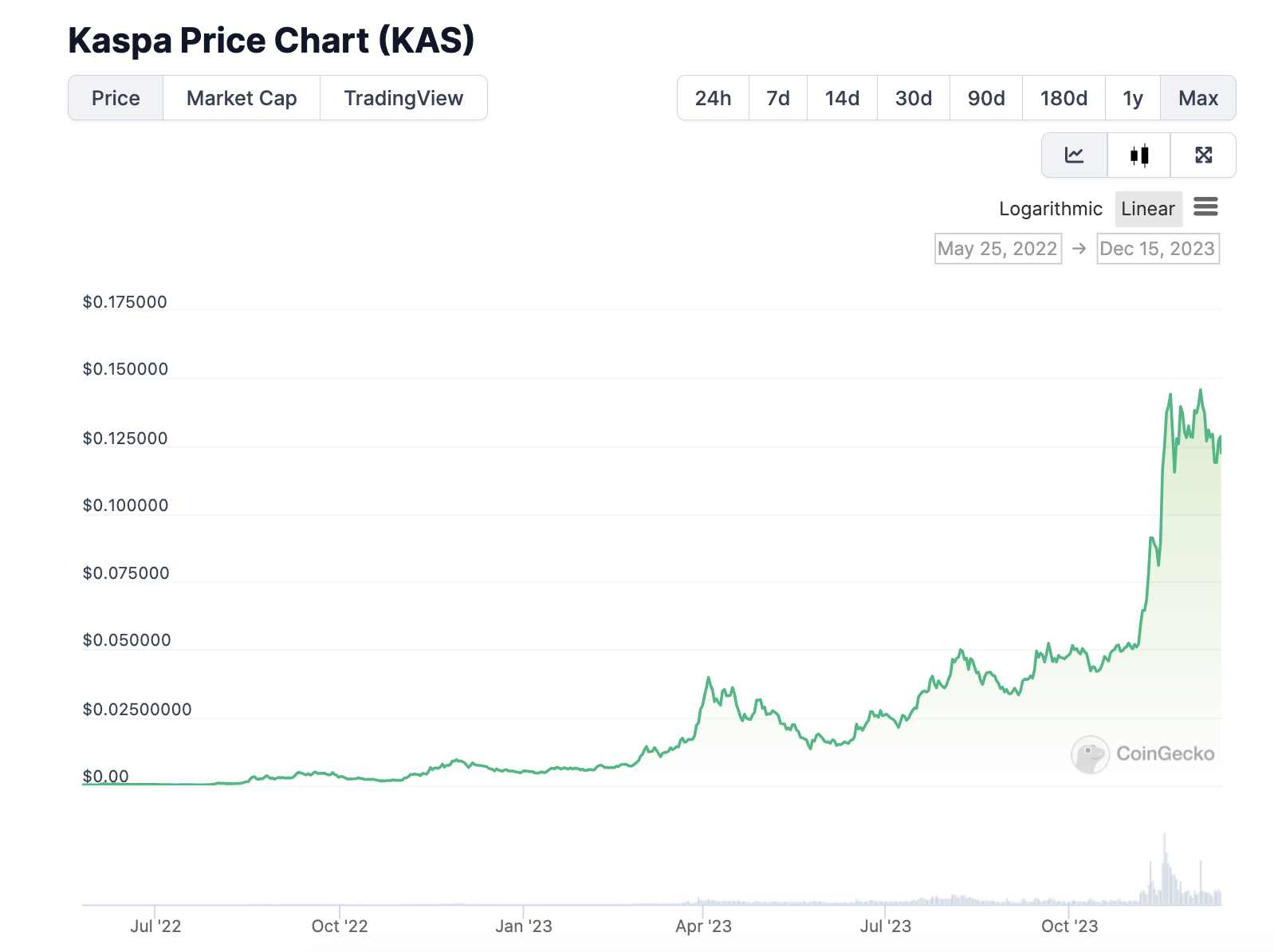Set range to 14d
The image size is (1274, 952).
(x=842, y=98)
